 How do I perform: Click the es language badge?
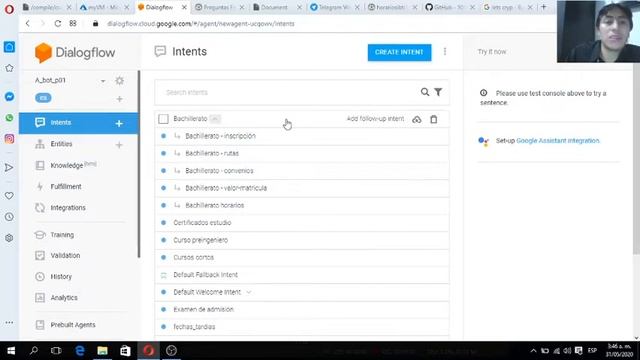click(x=43, y=98)
